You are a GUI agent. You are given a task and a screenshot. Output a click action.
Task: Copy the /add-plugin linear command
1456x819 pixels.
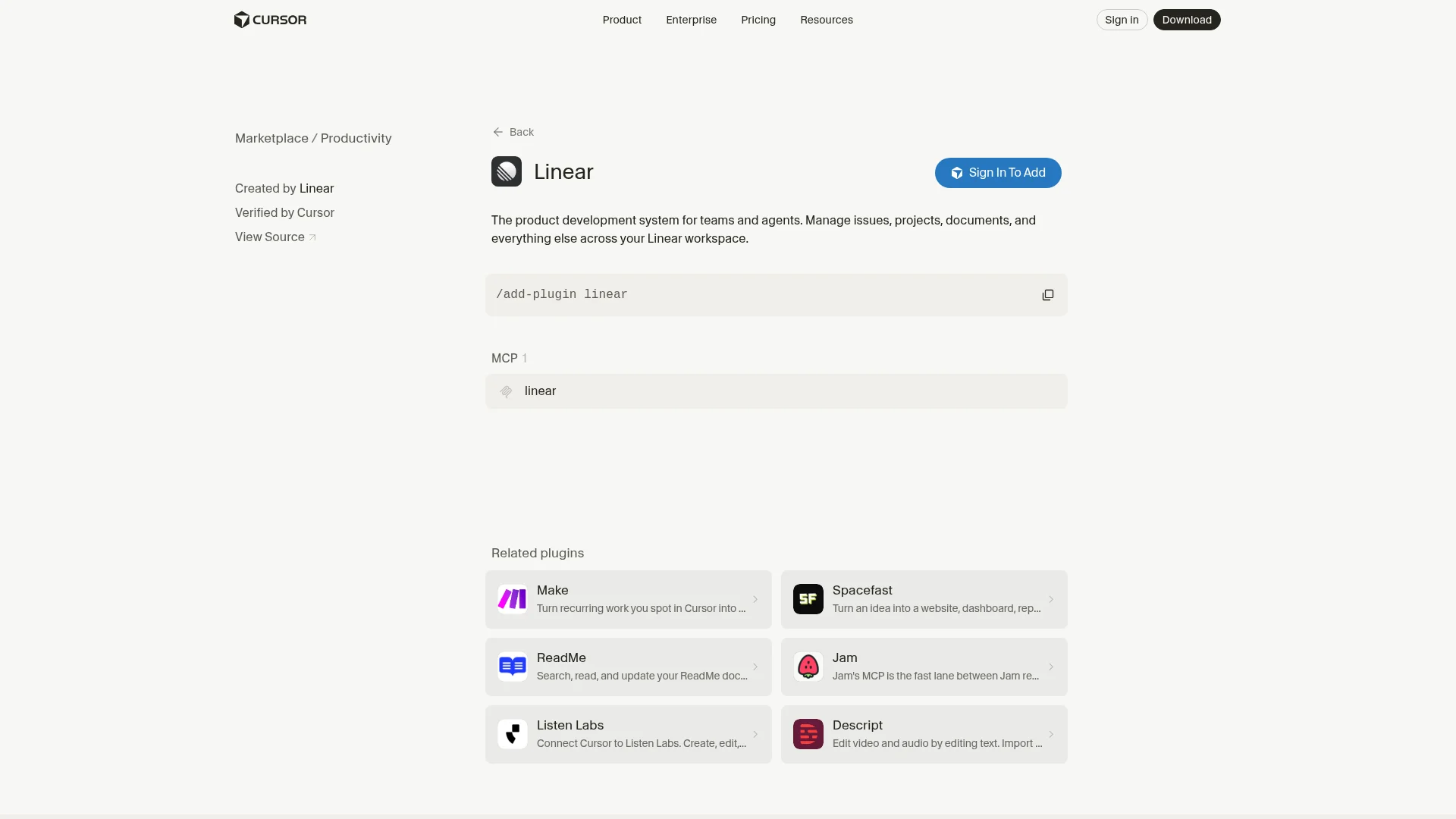[1047, 295]
